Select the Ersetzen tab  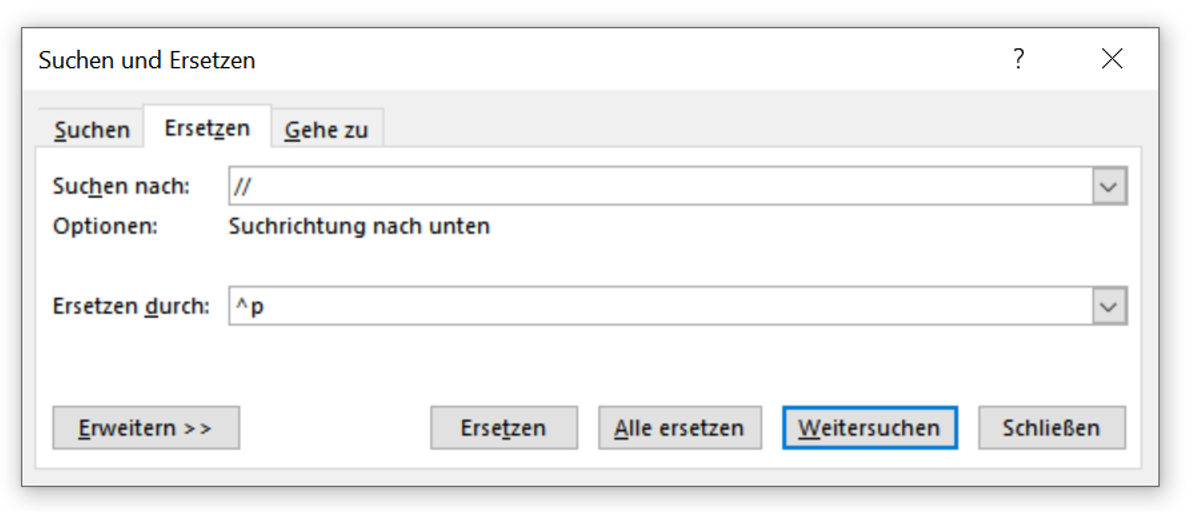point(207,129)
